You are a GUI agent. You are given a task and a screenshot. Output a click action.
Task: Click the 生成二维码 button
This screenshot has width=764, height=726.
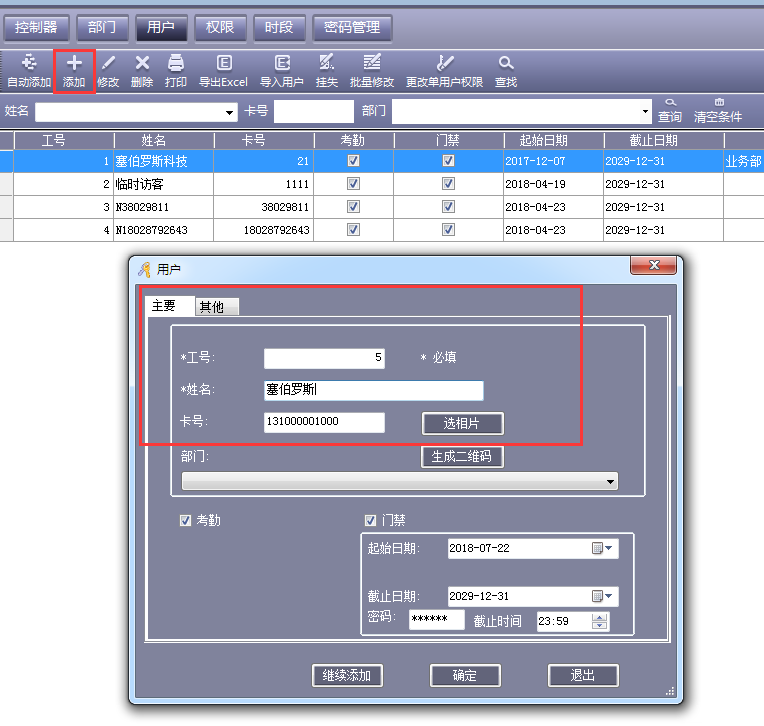pos(462,457)
